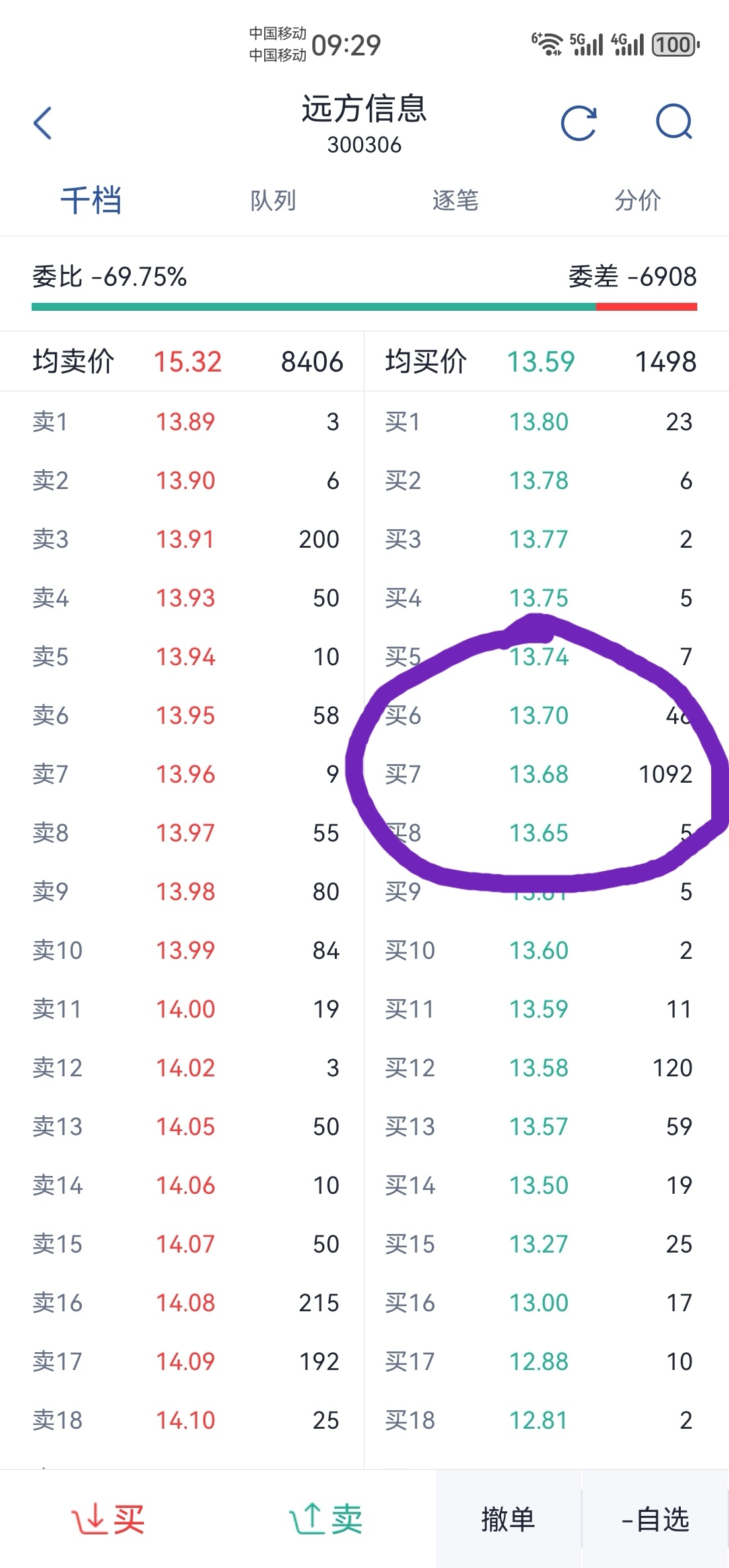The width and height of the screenshot is (729, 1568).
Task: Select 买1 row at price 13.80
Action: click(547, 422)
